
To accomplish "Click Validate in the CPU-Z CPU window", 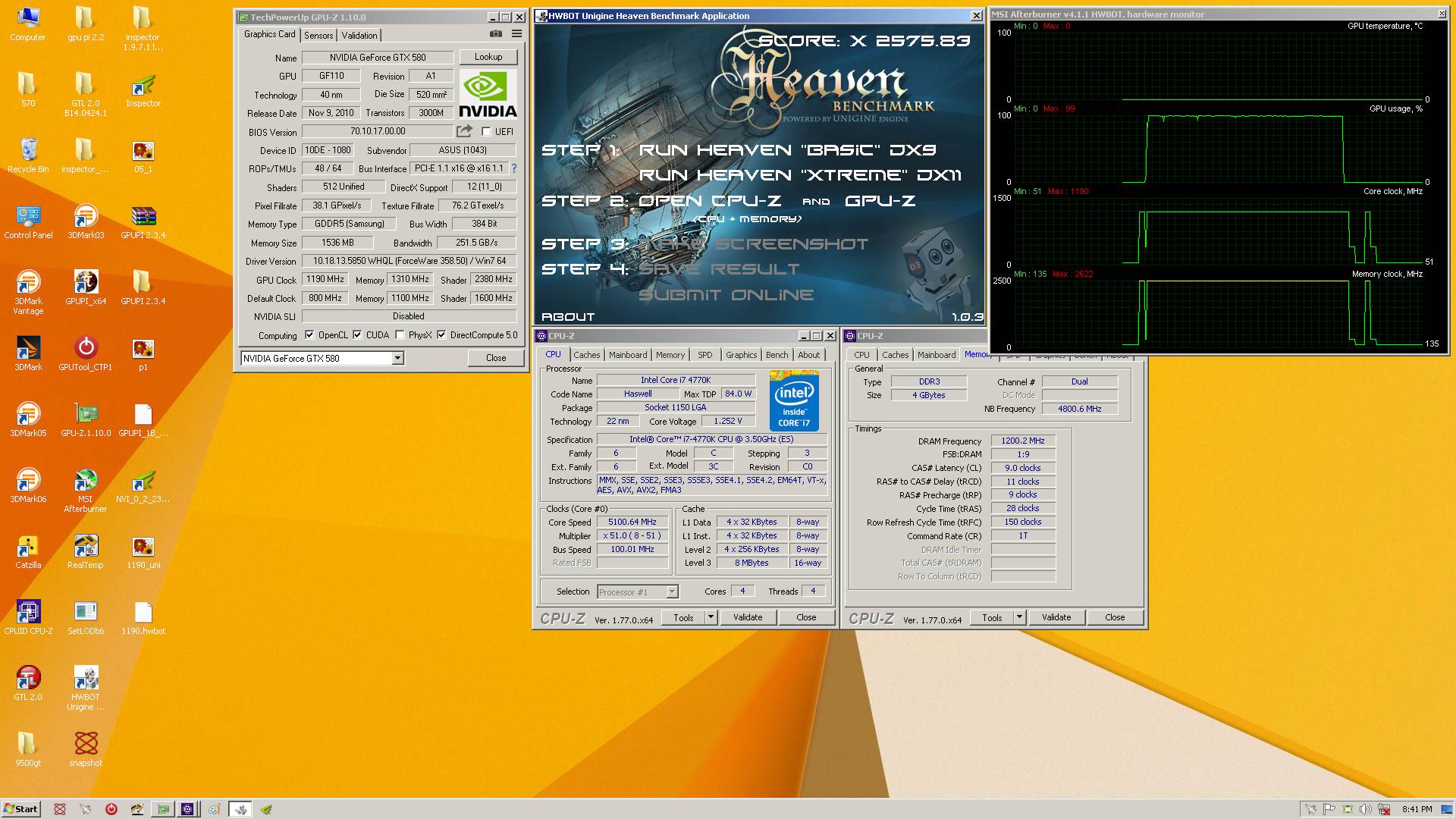I will pyautogui.click(x=748, y=617).
